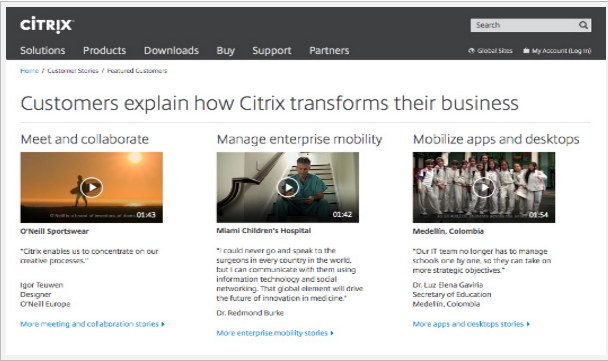Viewport: 608px width, 361px height.
Task: Open the Solutions menu
Action: pos(43,51)
